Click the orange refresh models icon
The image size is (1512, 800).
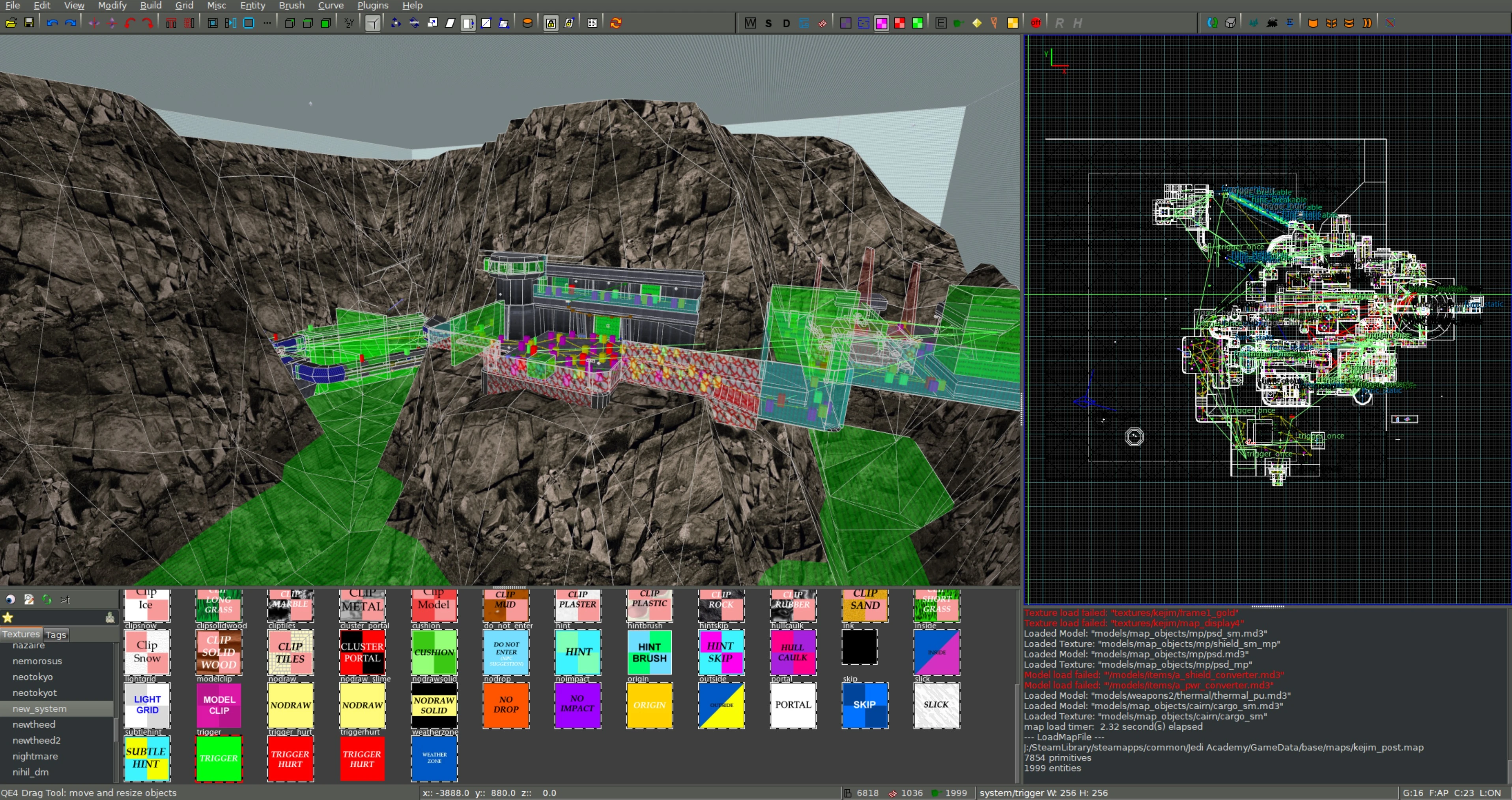pyautogui.click(x=616, y=23)
